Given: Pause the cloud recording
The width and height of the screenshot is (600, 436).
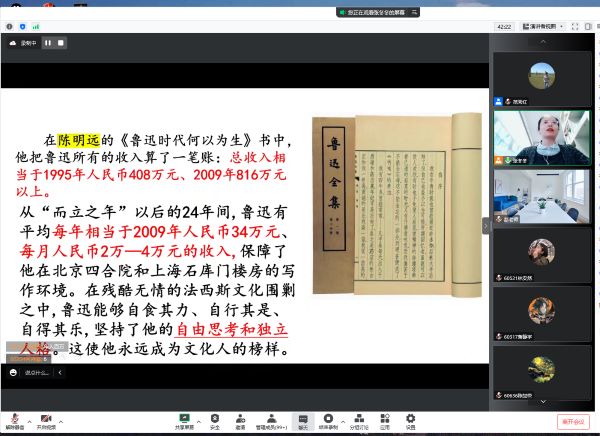Looking at the screenshot, I should (x=47, y=43).
